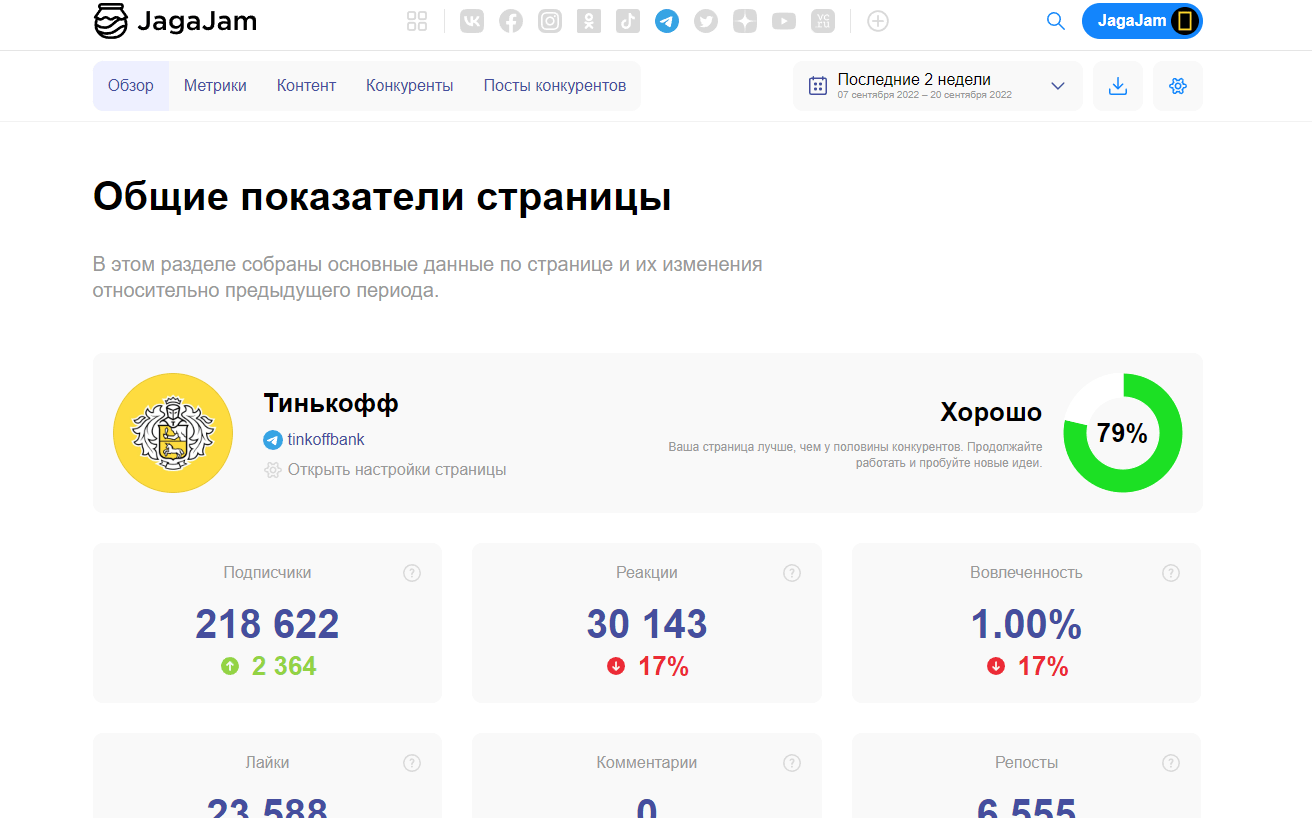Open the all-networks grid view icon
Screen dimensions: 1312x818
click(x=417, y=21)
